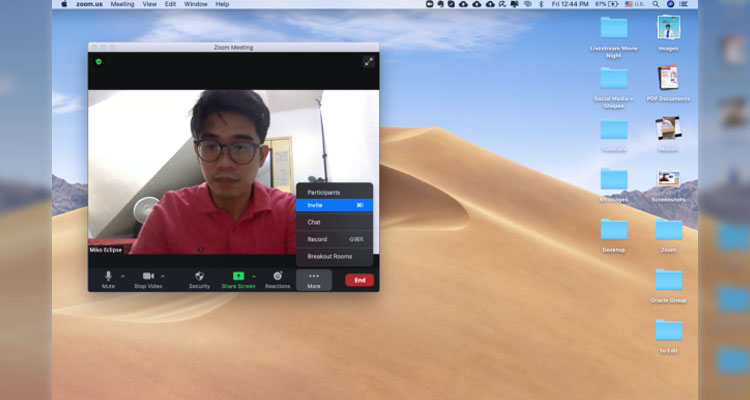Click the Spotlight search magnifier icon
Viewport: 750px width, 400px height.
(x=656, y=4)
